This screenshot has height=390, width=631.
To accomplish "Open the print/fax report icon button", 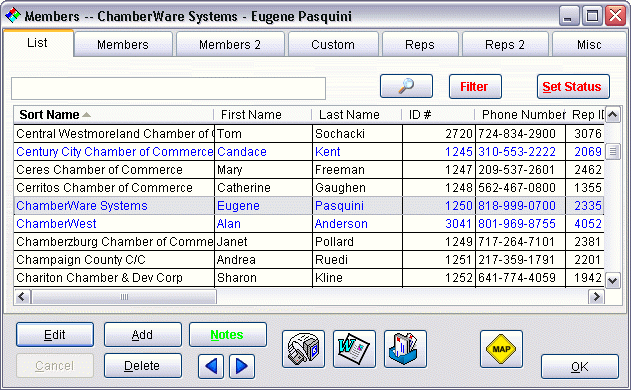I will coord(303,349).
